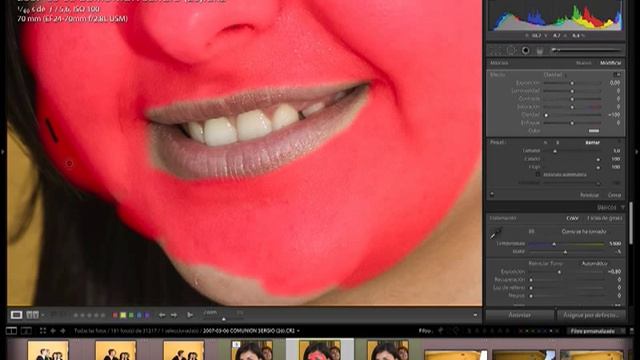
Task: Select the Spot Removal tool
Action: (x=511, y=51)
